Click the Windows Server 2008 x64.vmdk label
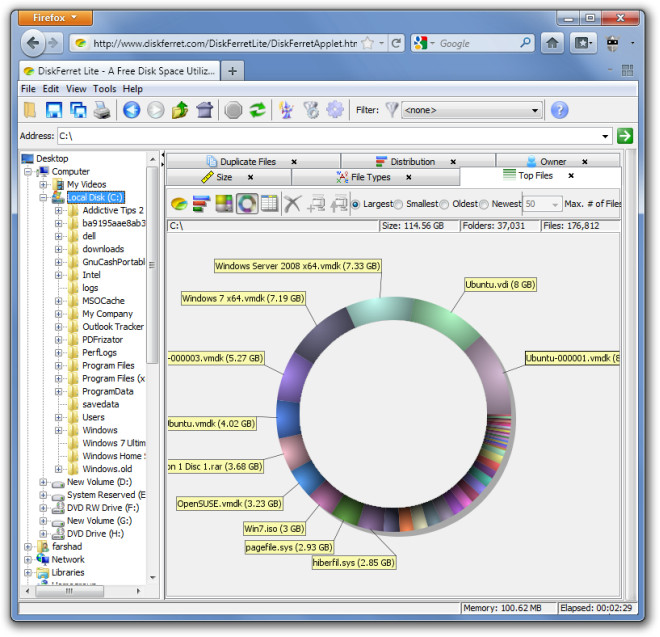Viewport: 660px width, 637px height. (x=298, y=266)
